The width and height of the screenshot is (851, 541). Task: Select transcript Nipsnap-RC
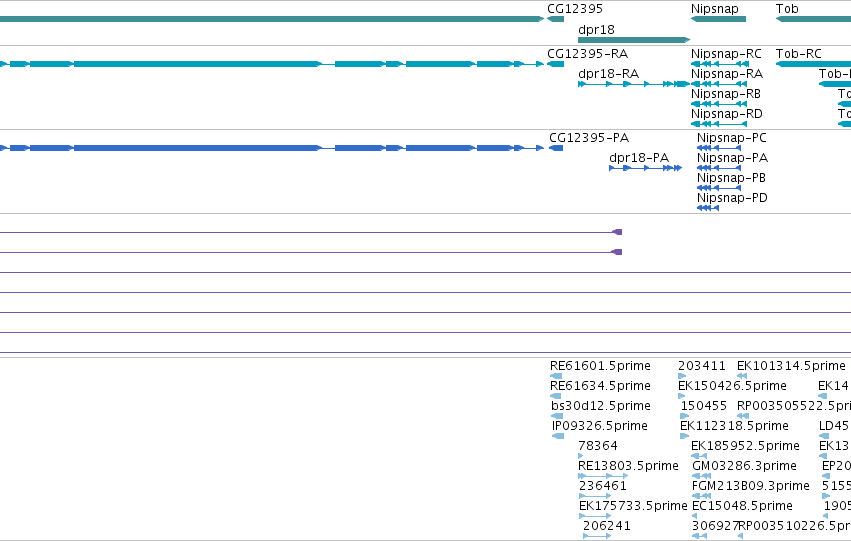tap(726, 54)
